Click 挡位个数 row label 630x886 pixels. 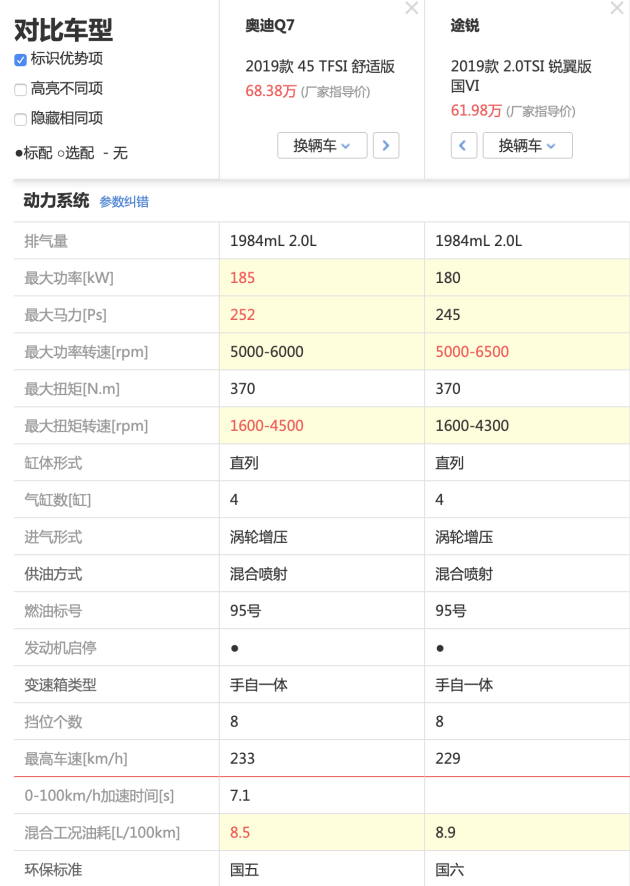[x=53, y=722]
